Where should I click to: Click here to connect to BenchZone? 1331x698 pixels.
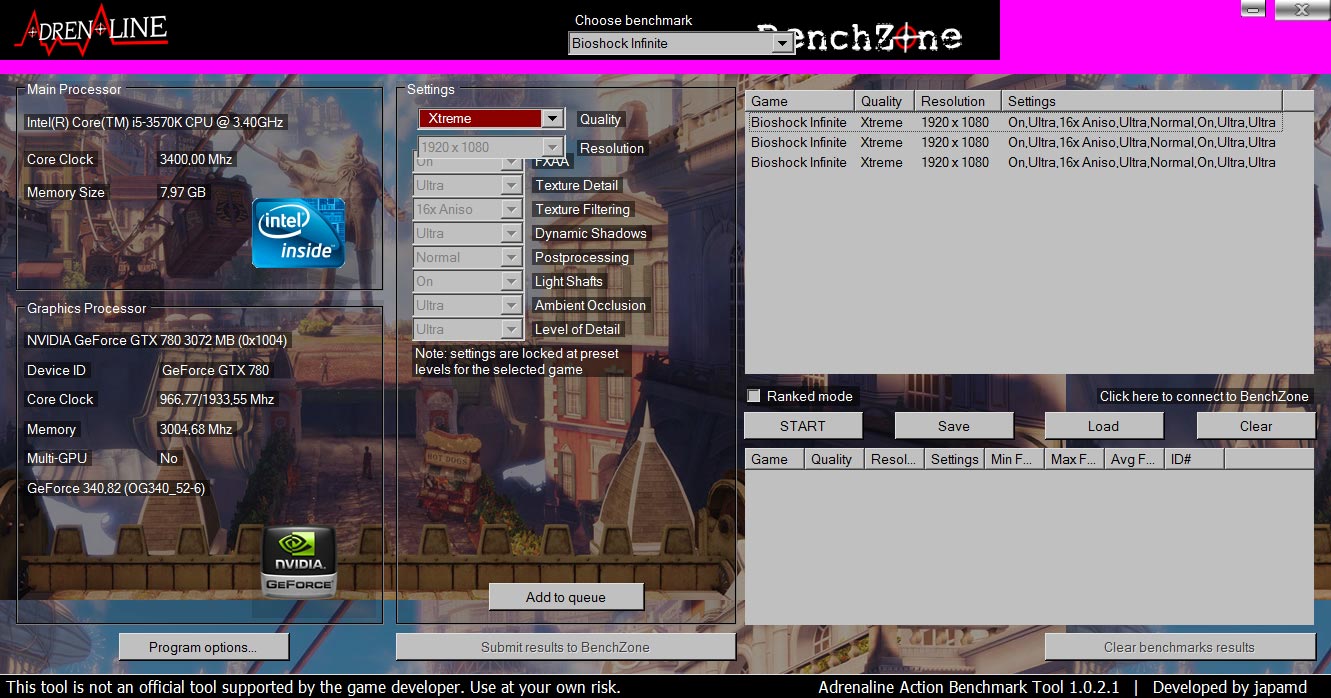coord(1203,396)
